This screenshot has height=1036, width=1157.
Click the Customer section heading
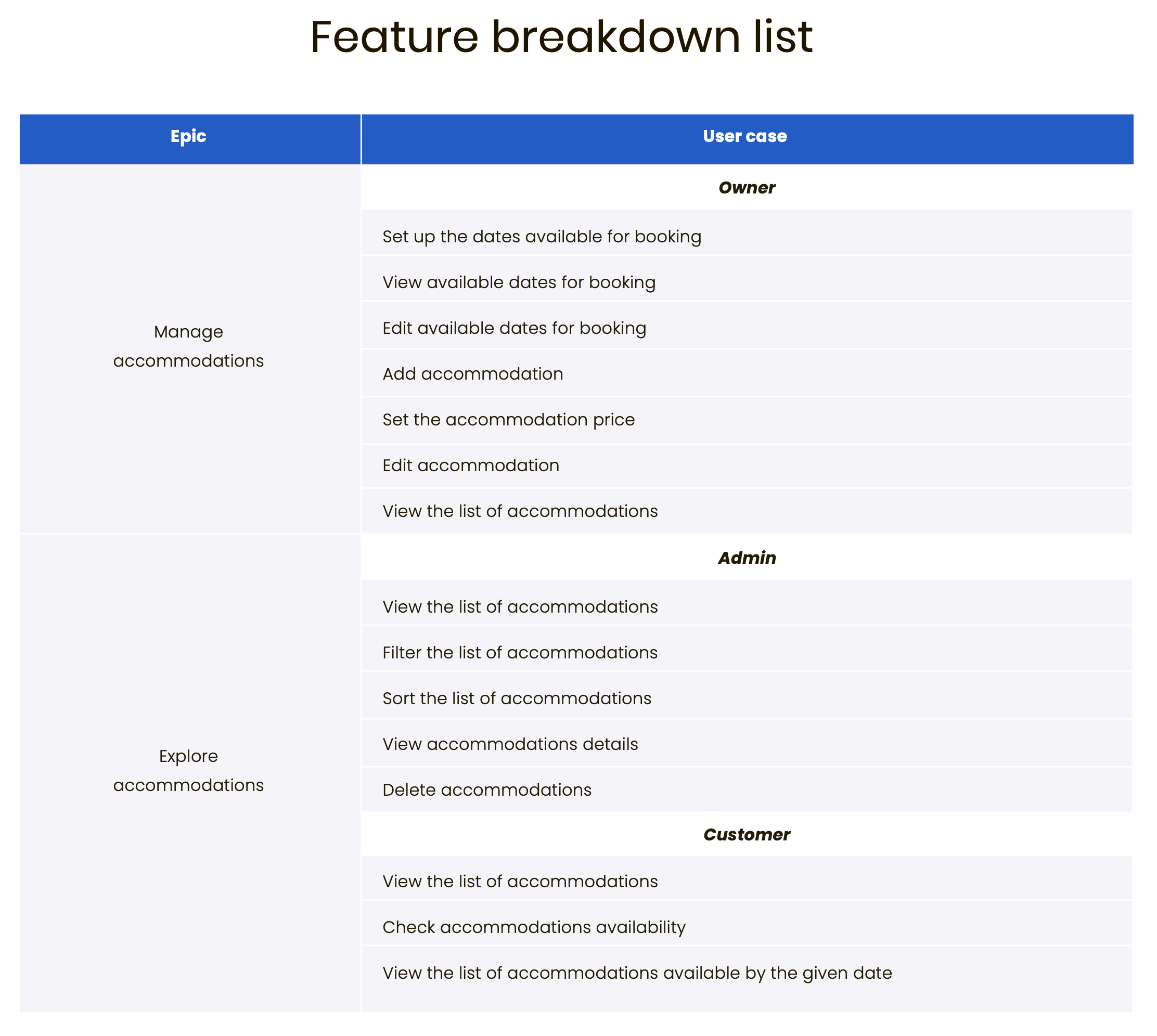point(747,835)
